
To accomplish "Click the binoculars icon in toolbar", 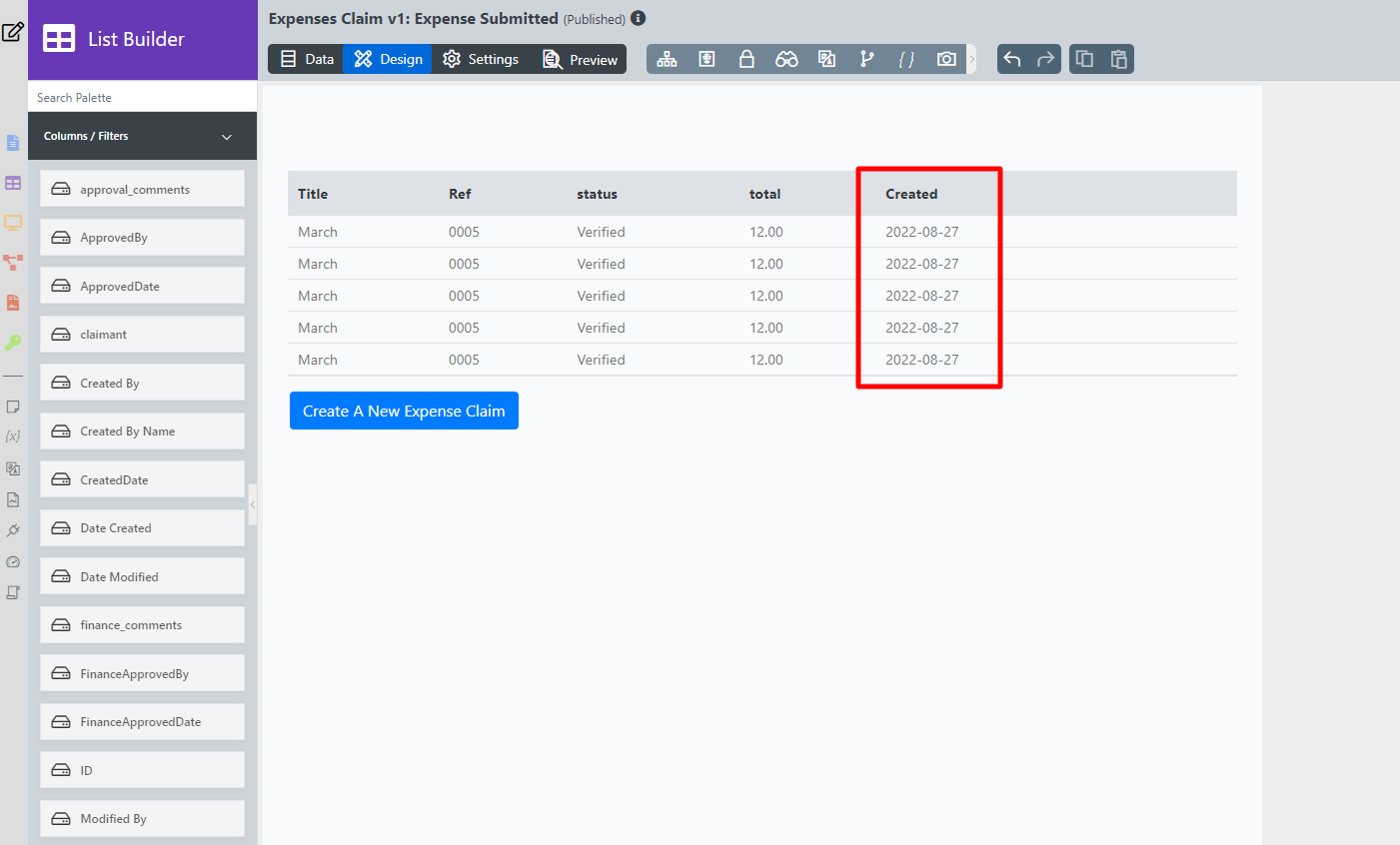I will [x=786, y=59].
